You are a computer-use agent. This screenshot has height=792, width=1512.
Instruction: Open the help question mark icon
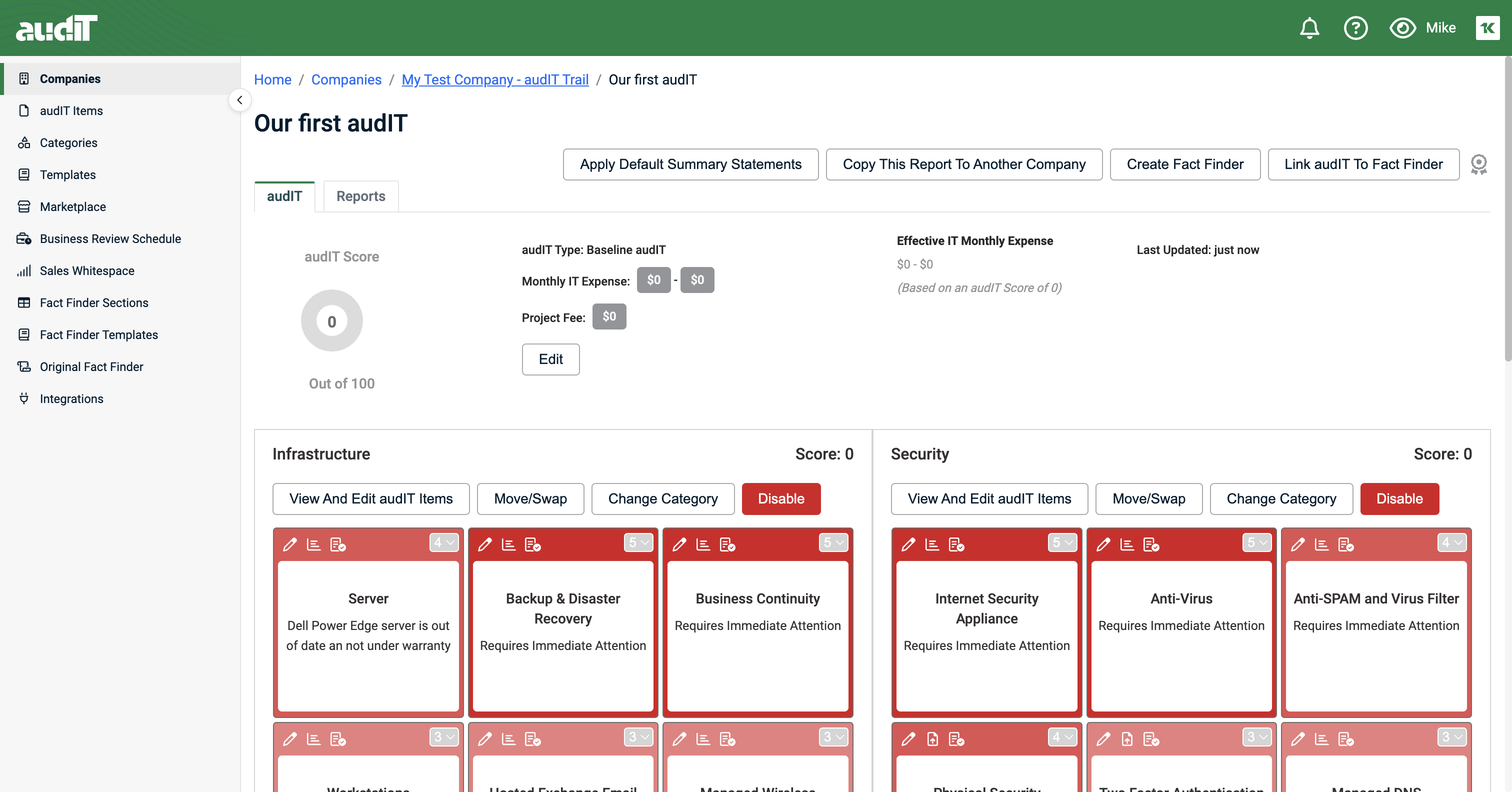coord(1355,27)
